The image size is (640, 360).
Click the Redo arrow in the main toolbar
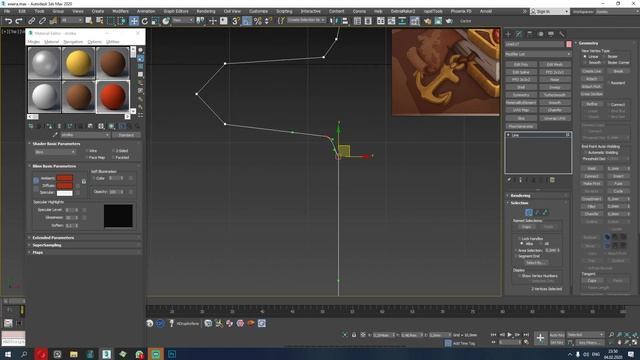tap(19, 21)
